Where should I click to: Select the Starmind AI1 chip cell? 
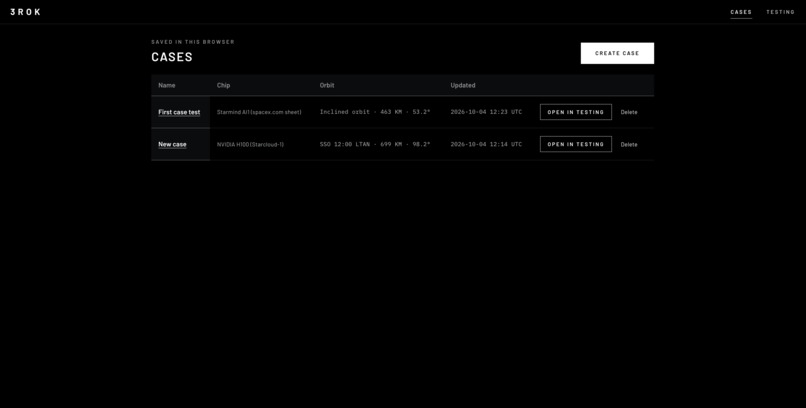tap(259, 112)
